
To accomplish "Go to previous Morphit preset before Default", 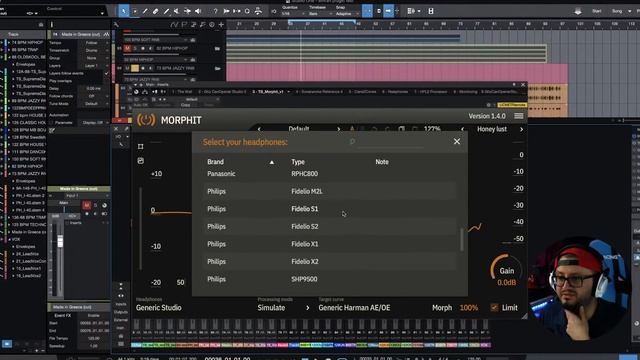I will [259, 129].
